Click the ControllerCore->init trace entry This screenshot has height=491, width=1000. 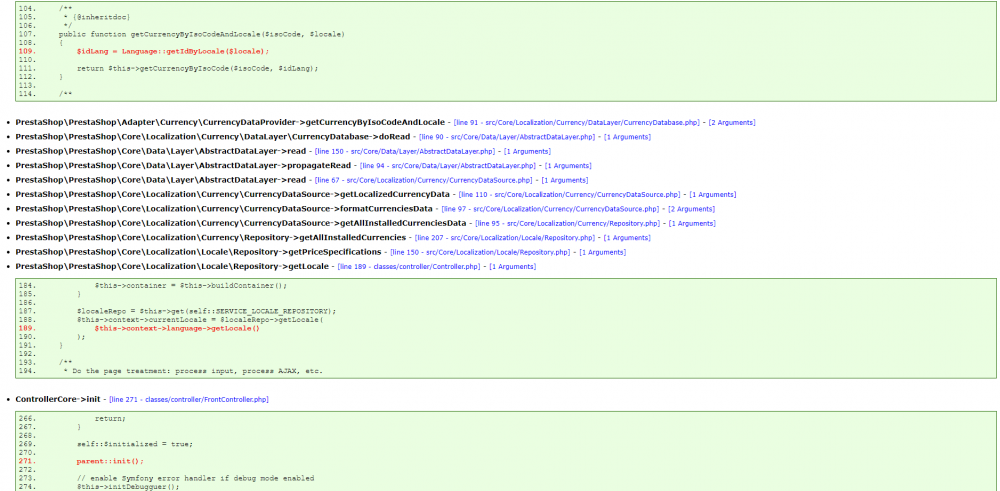point(58,400)
